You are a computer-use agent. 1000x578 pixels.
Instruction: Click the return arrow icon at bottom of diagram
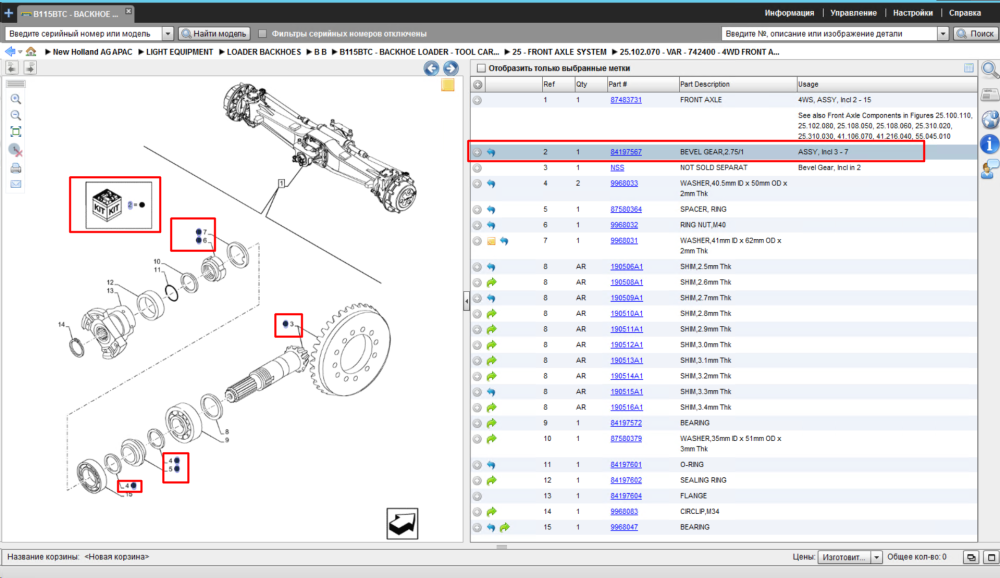point(402,524)
